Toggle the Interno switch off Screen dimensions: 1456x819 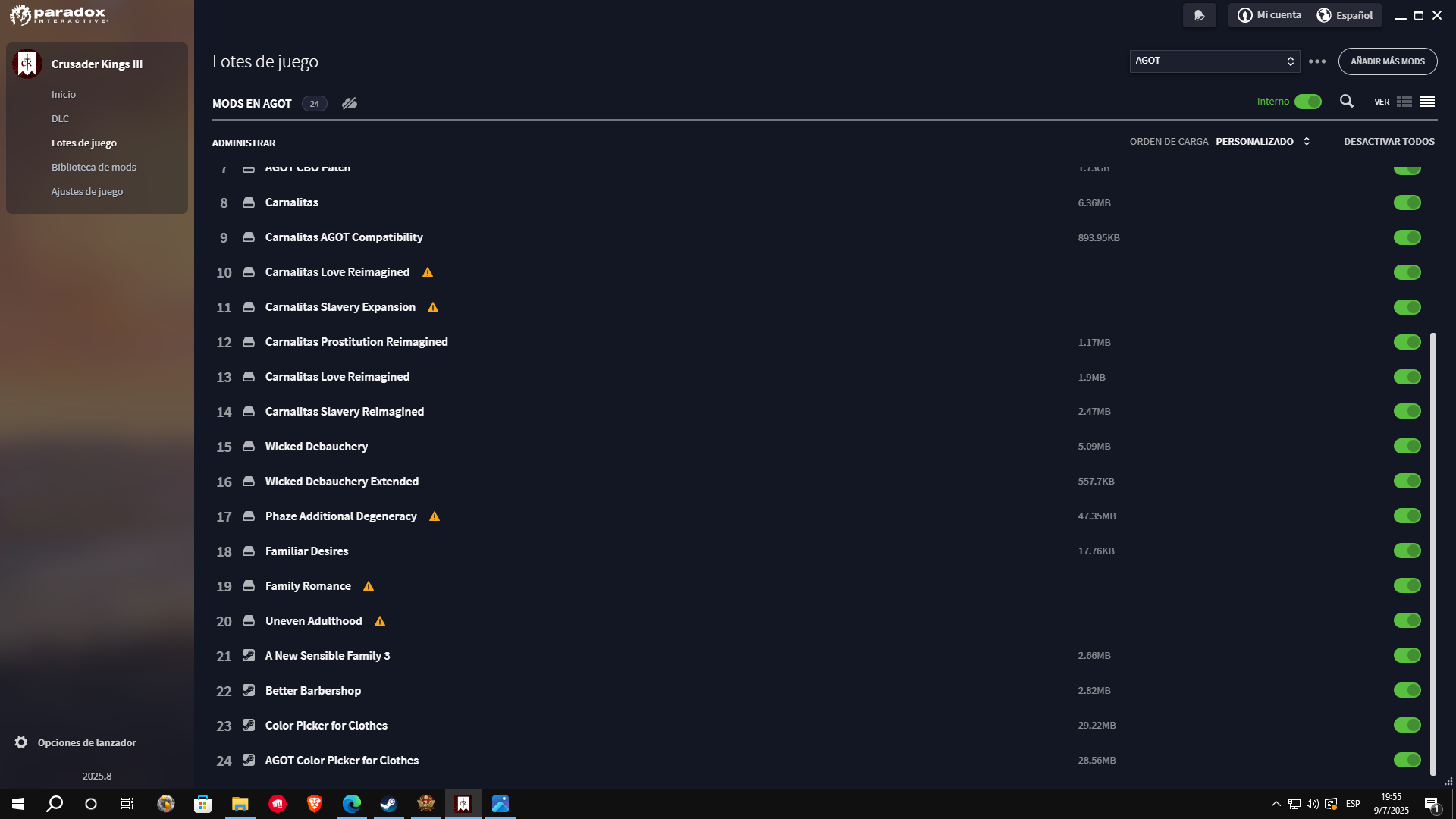pos(1308,102)
